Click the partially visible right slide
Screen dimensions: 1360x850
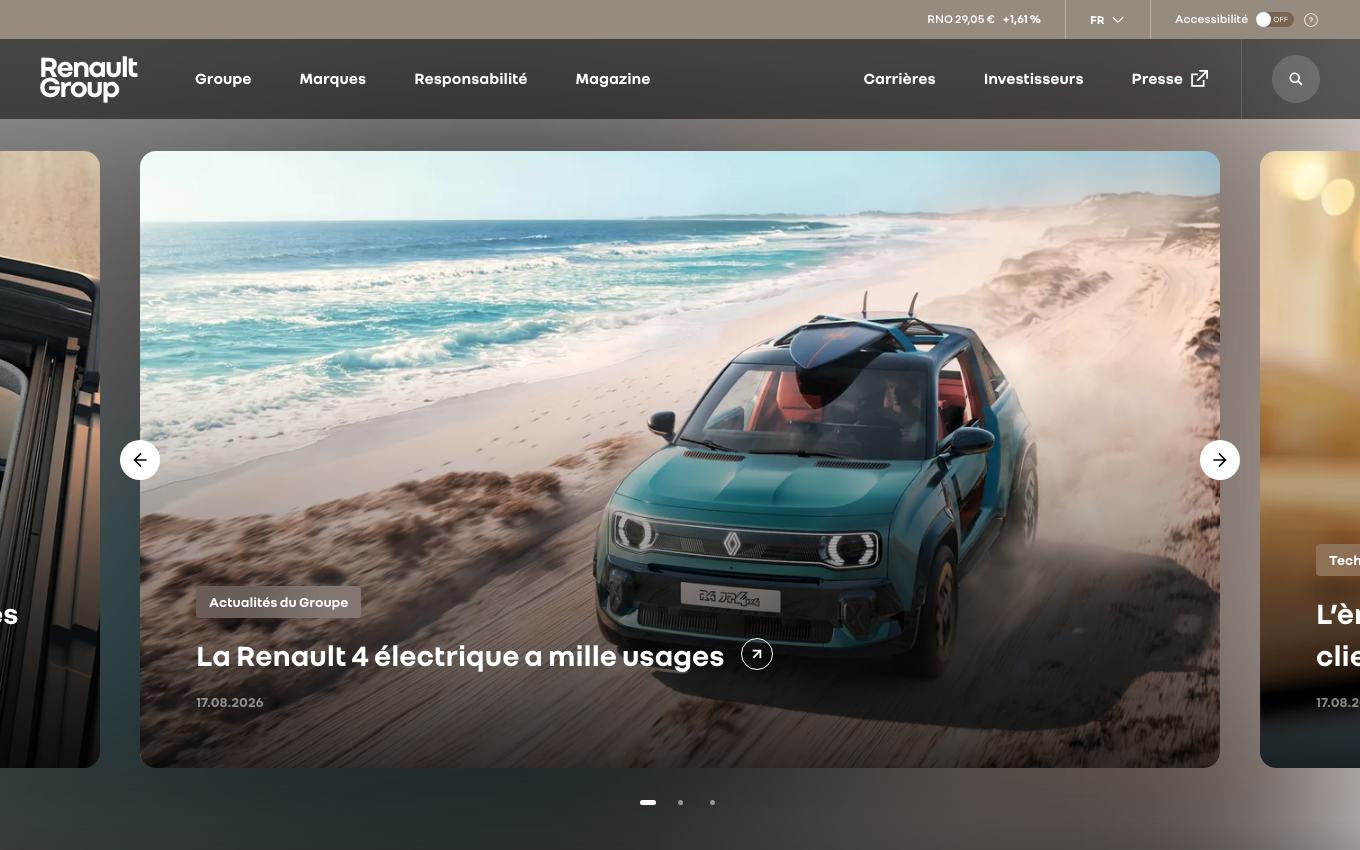point(1310,460)
